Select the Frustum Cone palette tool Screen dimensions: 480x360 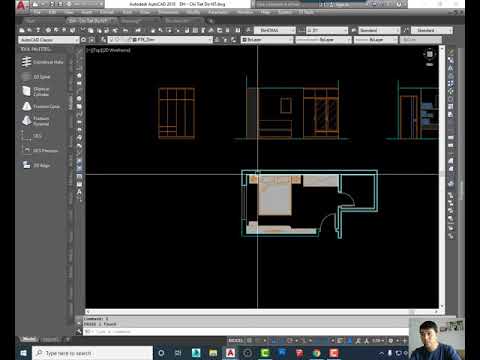click(x=41, y=107)
